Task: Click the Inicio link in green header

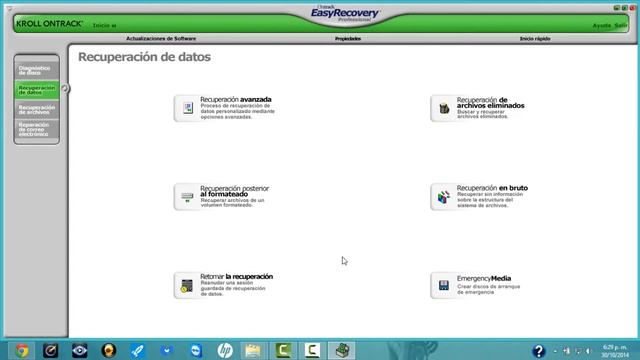Action: pos(104,25)
